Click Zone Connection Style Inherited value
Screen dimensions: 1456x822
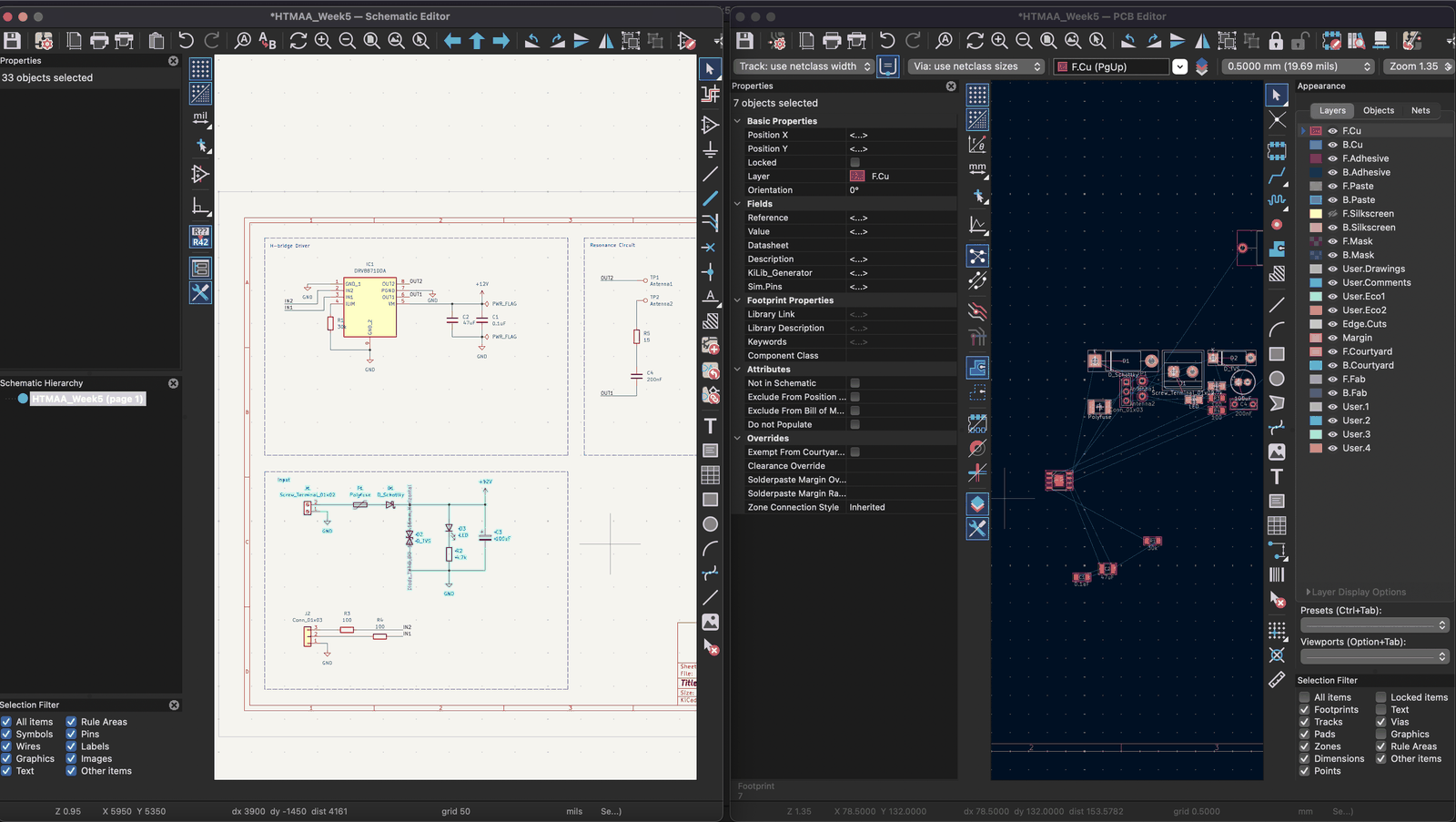(901, 508)
